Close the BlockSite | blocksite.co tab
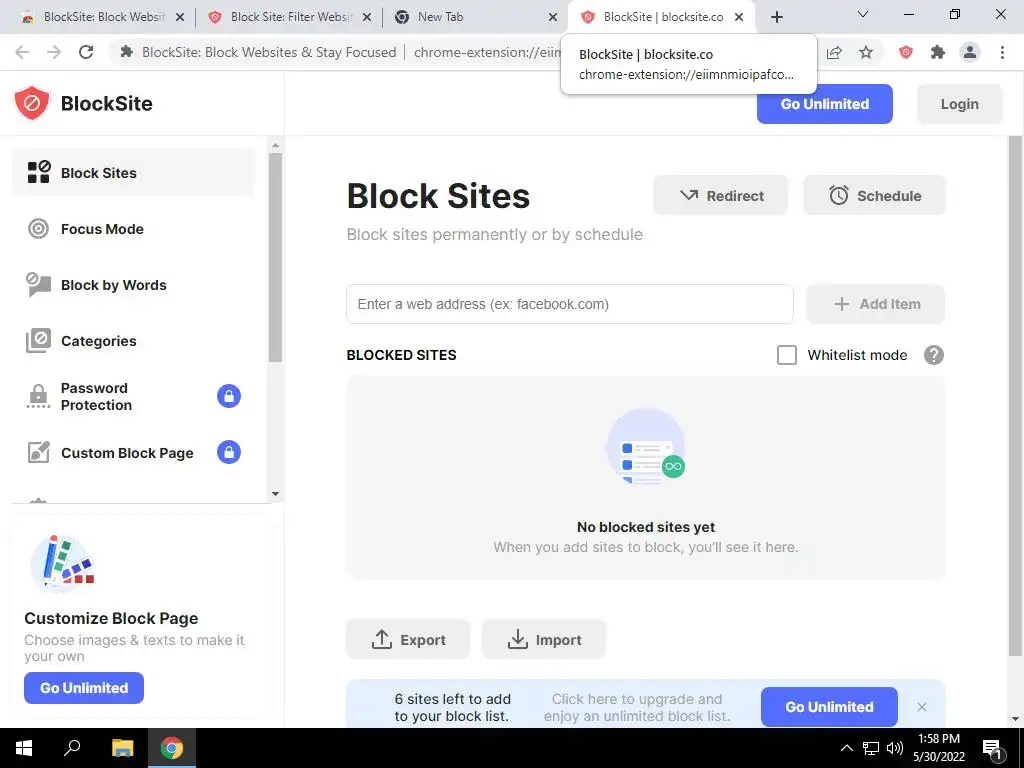Viewport: 1024px width, 768px height. pyautogui.click(x=739, y=17)
